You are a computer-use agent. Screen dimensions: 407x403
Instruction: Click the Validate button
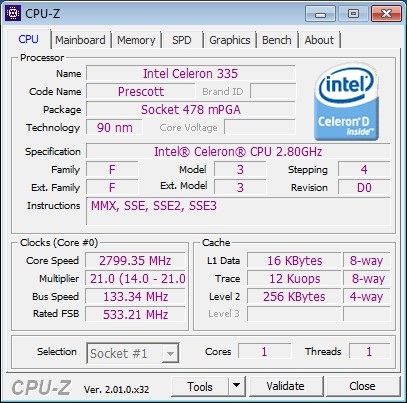pyautogui.click(x=286, y=386)
